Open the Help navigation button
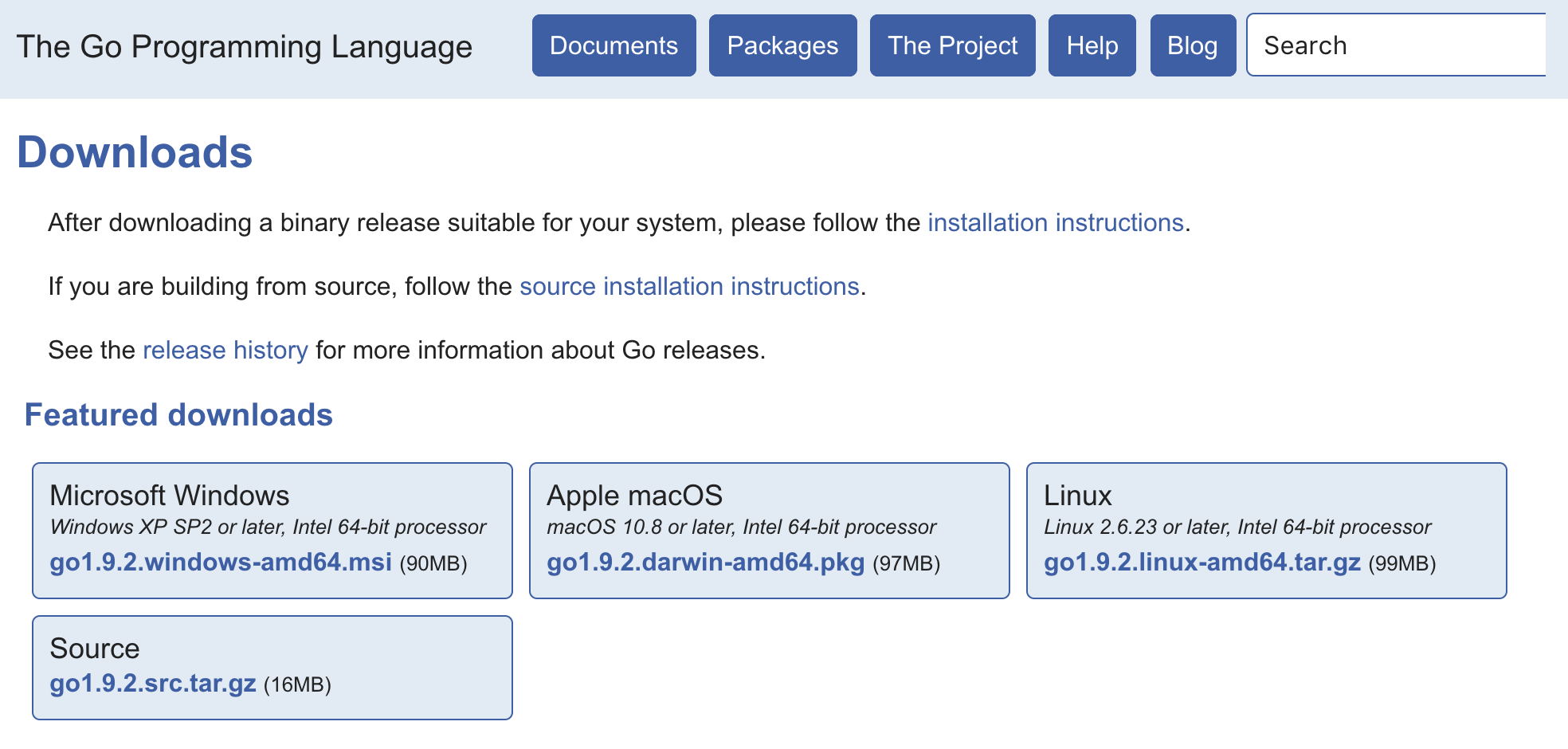The height and width of the screenshot is (749, 1568). coord(1092,45)
